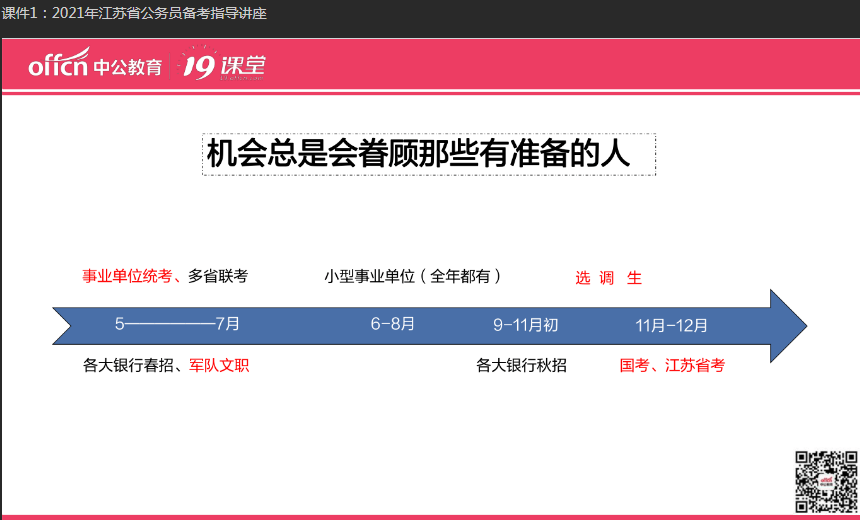Click the blue timeline arrowhead

[788, 325]
